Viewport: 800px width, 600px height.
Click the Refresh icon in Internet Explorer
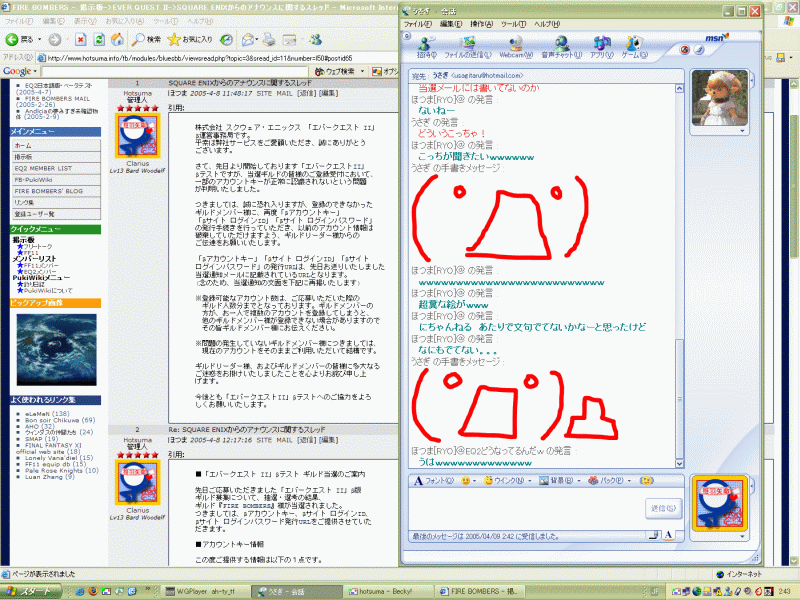click(97, 39)
